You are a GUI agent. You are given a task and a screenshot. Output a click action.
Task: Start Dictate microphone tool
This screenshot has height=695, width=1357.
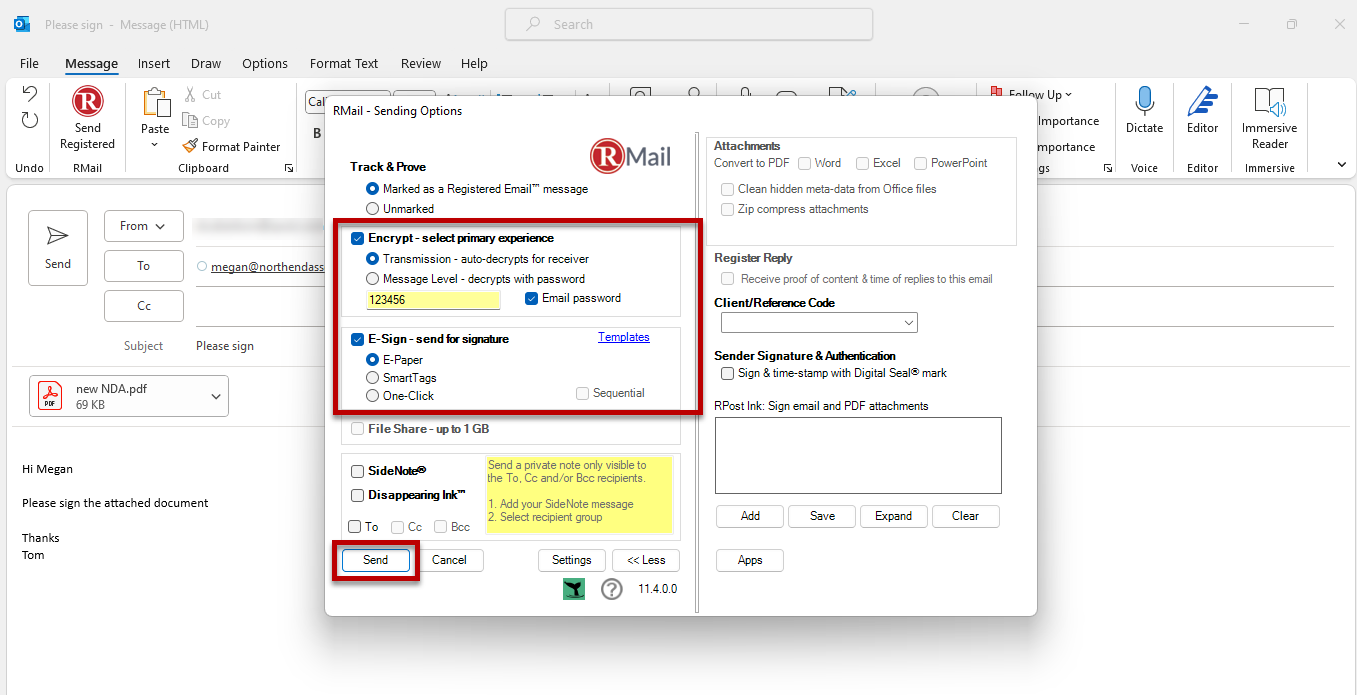tap(1144, 102)
